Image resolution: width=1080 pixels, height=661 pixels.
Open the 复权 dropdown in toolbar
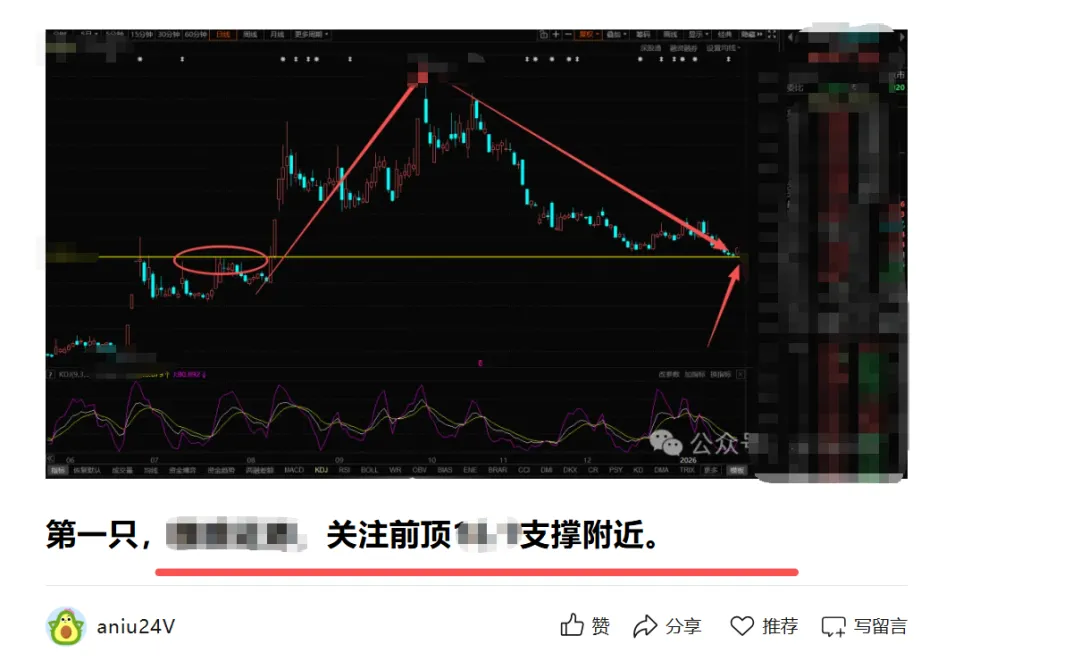pyautogui.click(x=588, y=34)
